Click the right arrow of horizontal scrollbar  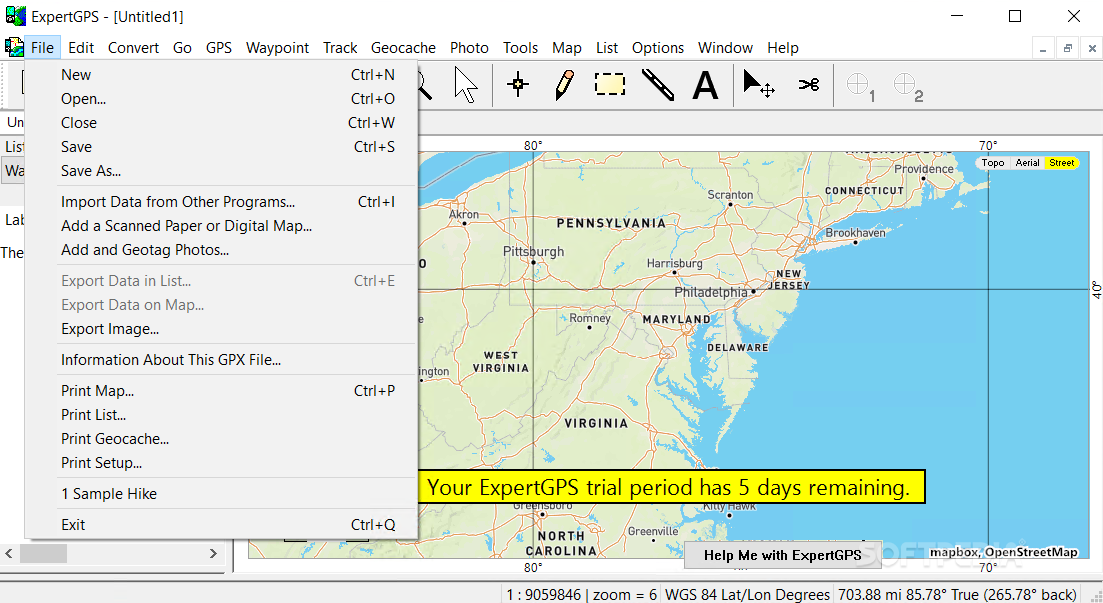pyautogui.click(x=213, y=554)
